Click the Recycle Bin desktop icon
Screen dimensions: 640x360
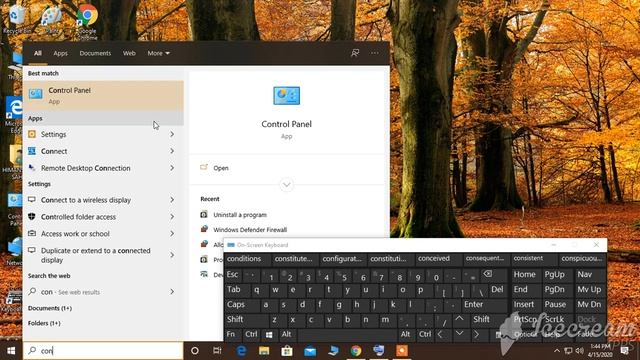[16, 20]
